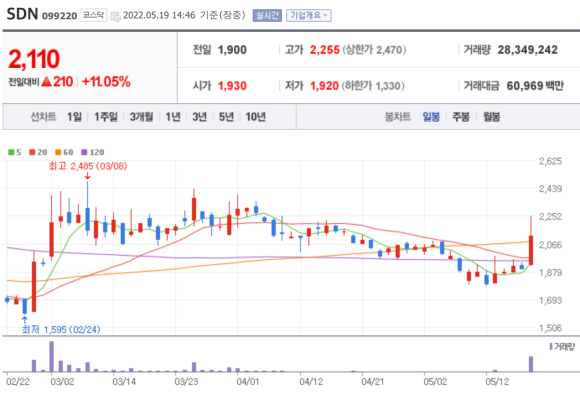Click the 최저 1,595 (02/24) label
Image resolution: width=580 pixels, height=395 pixels.
(61, 329)
